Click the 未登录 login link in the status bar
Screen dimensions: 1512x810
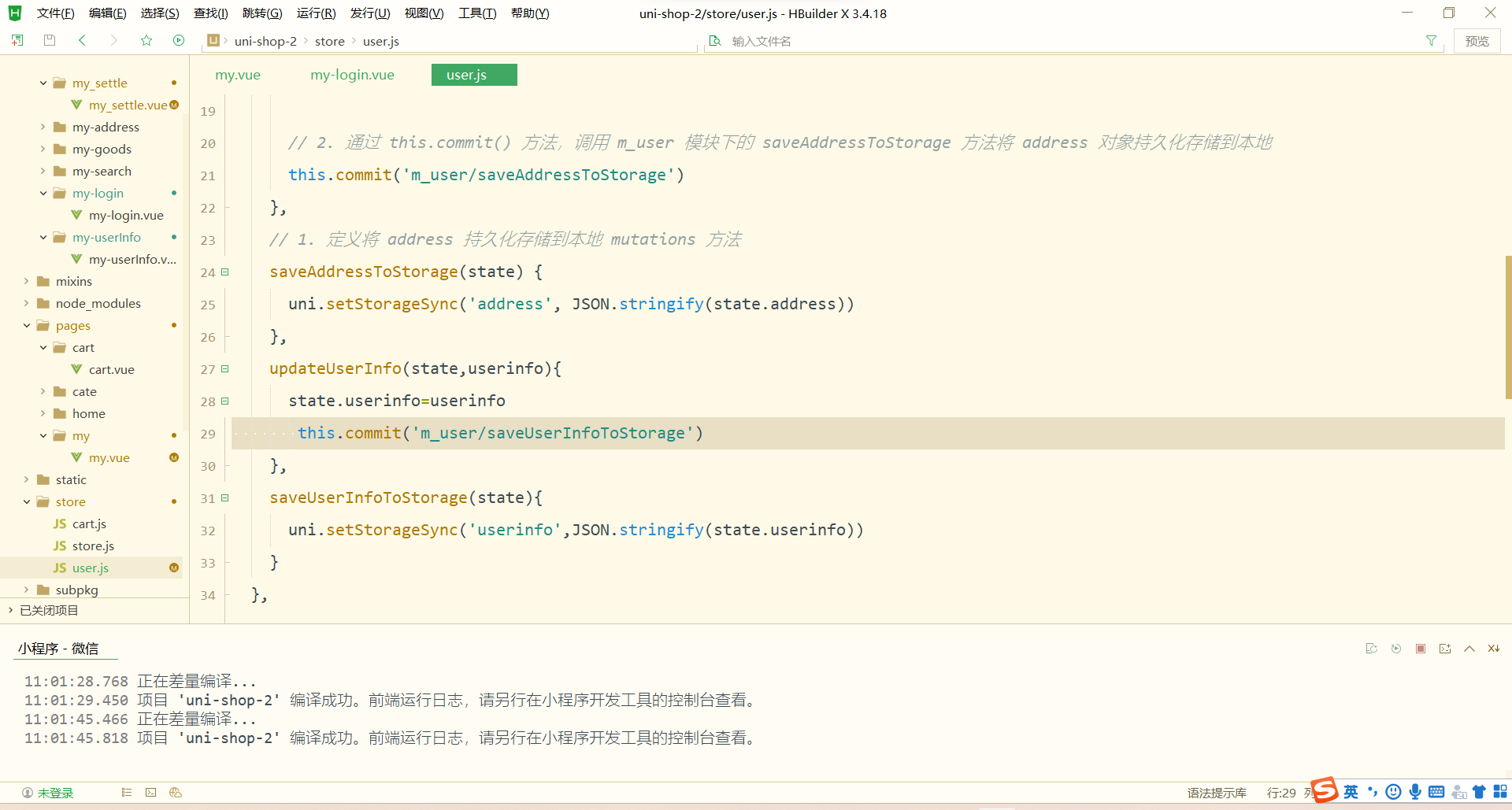[55, 793]
